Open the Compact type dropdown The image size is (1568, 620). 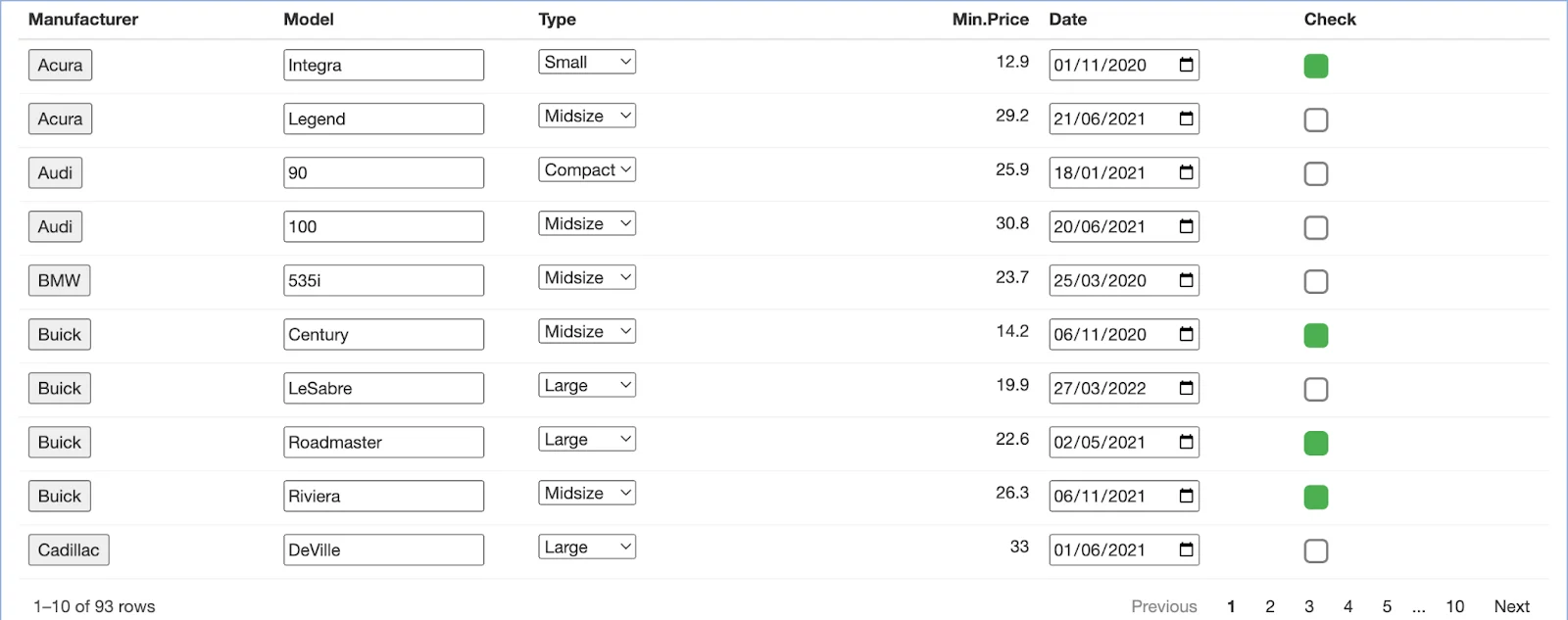[587, 170]
